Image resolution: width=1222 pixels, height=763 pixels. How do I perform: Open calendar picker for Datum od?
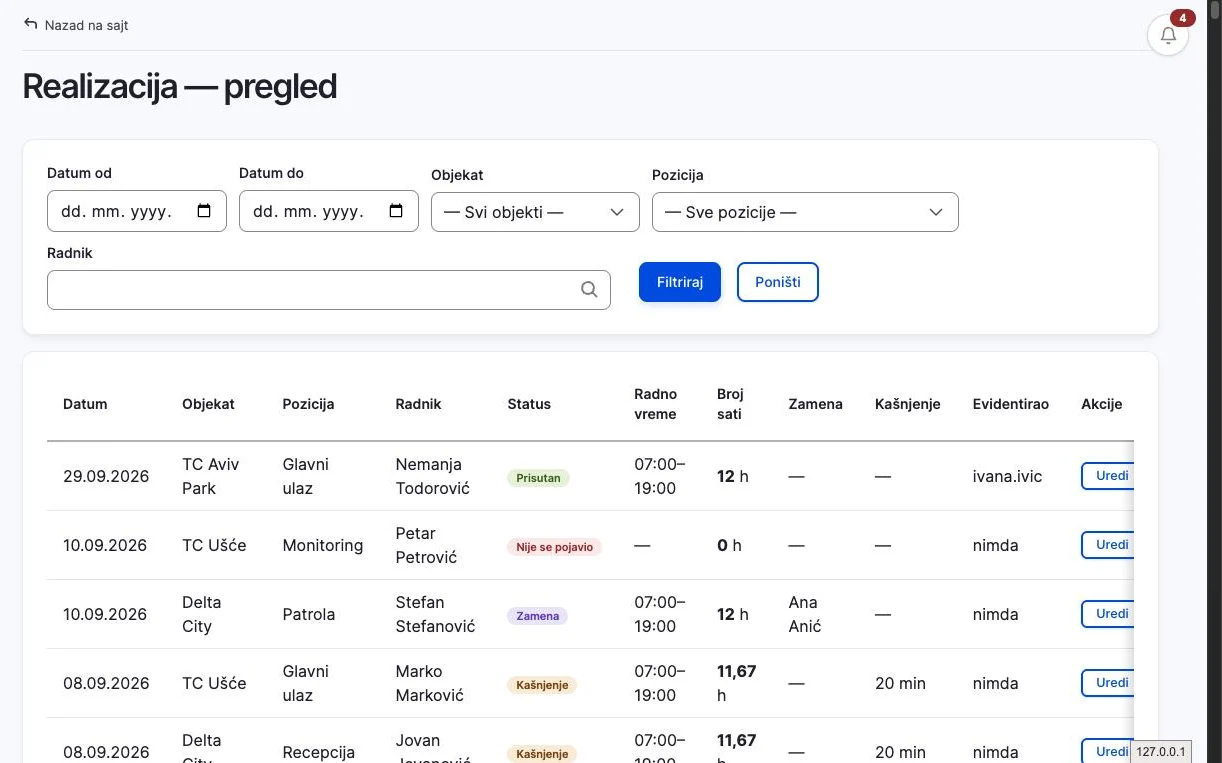[204, 211]
